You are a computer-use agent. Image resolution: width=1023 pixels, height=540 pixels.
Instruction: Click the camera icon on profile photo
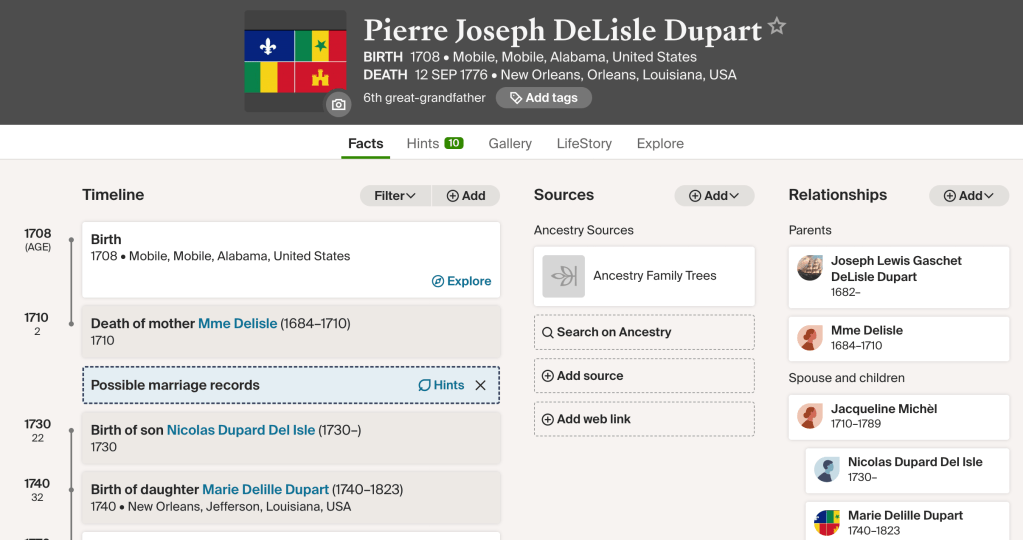pos(338,104)
